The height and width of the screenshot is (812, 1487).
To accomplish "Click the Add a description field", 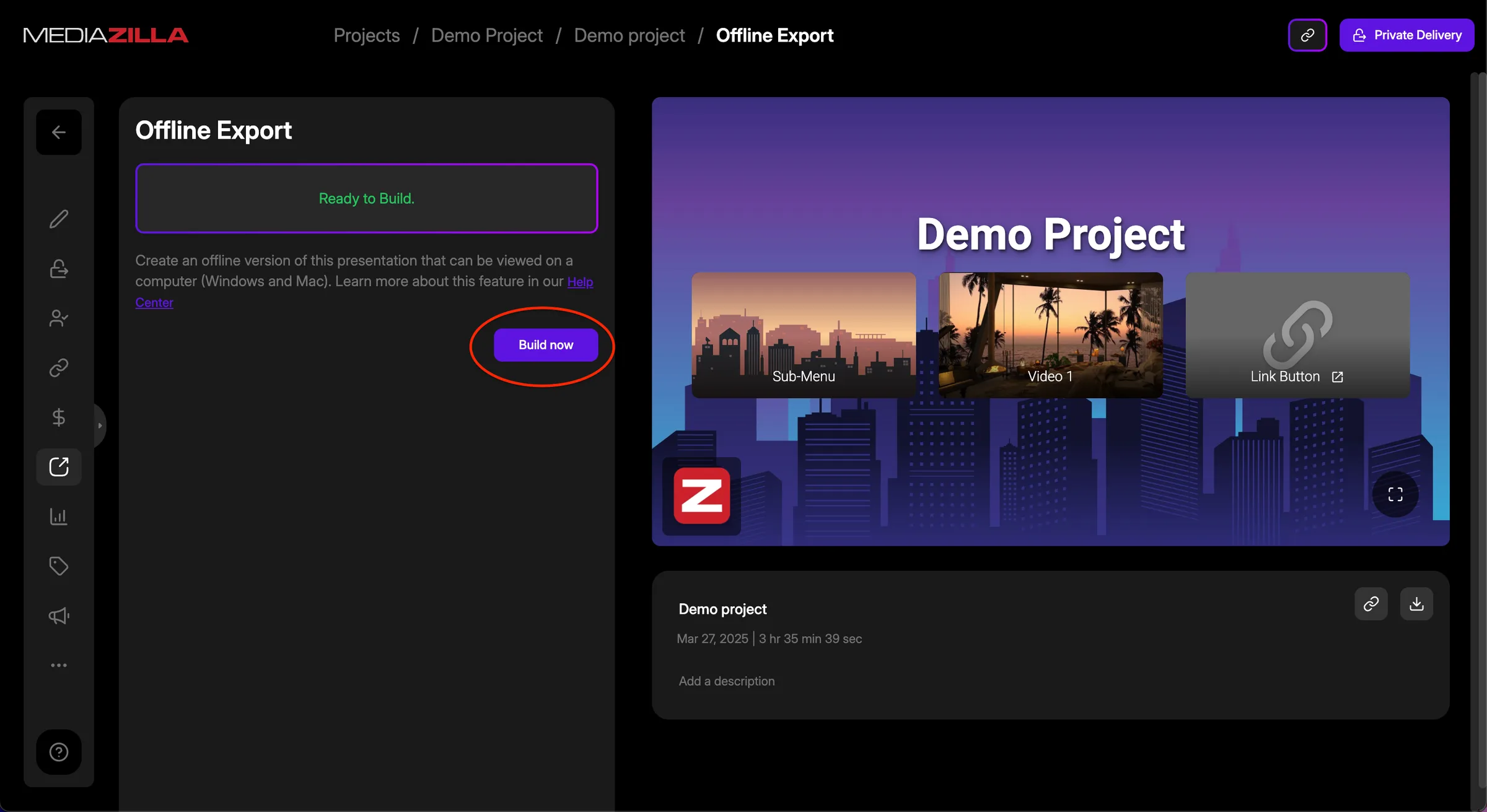I will [x=727, y=681].
